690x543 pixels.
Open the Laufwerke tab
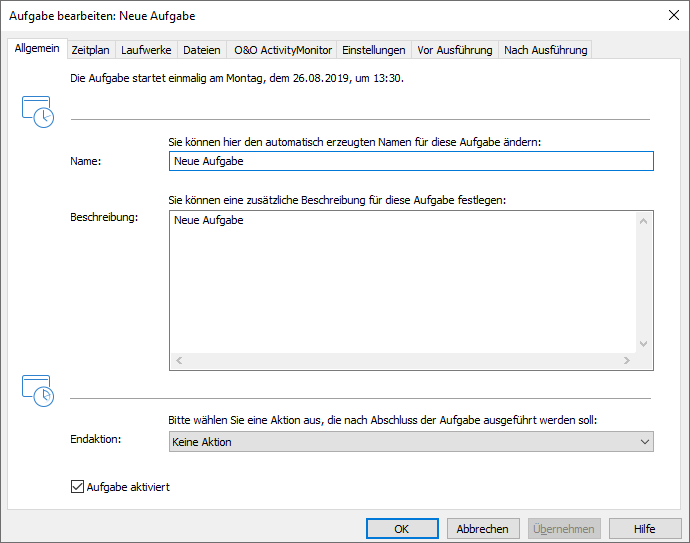pos(146,50)
